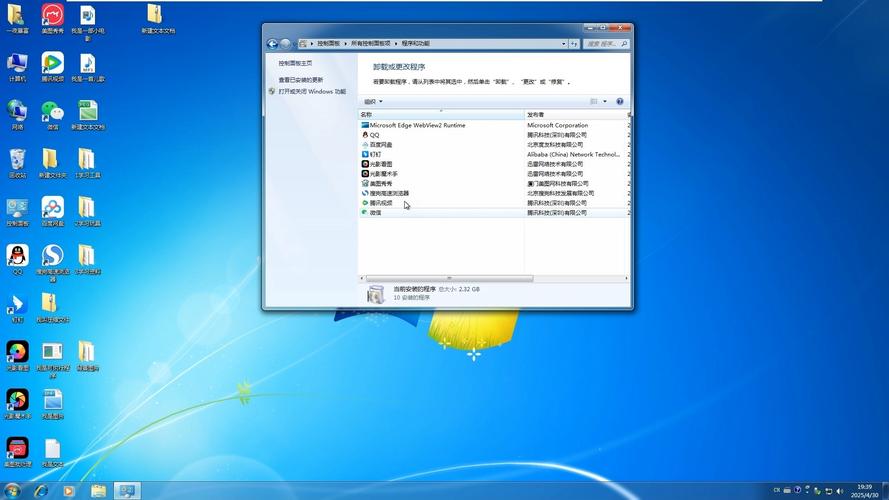
Task: Click 光影魔术手 camera shutter desktop icon
Action: [17, 405]
